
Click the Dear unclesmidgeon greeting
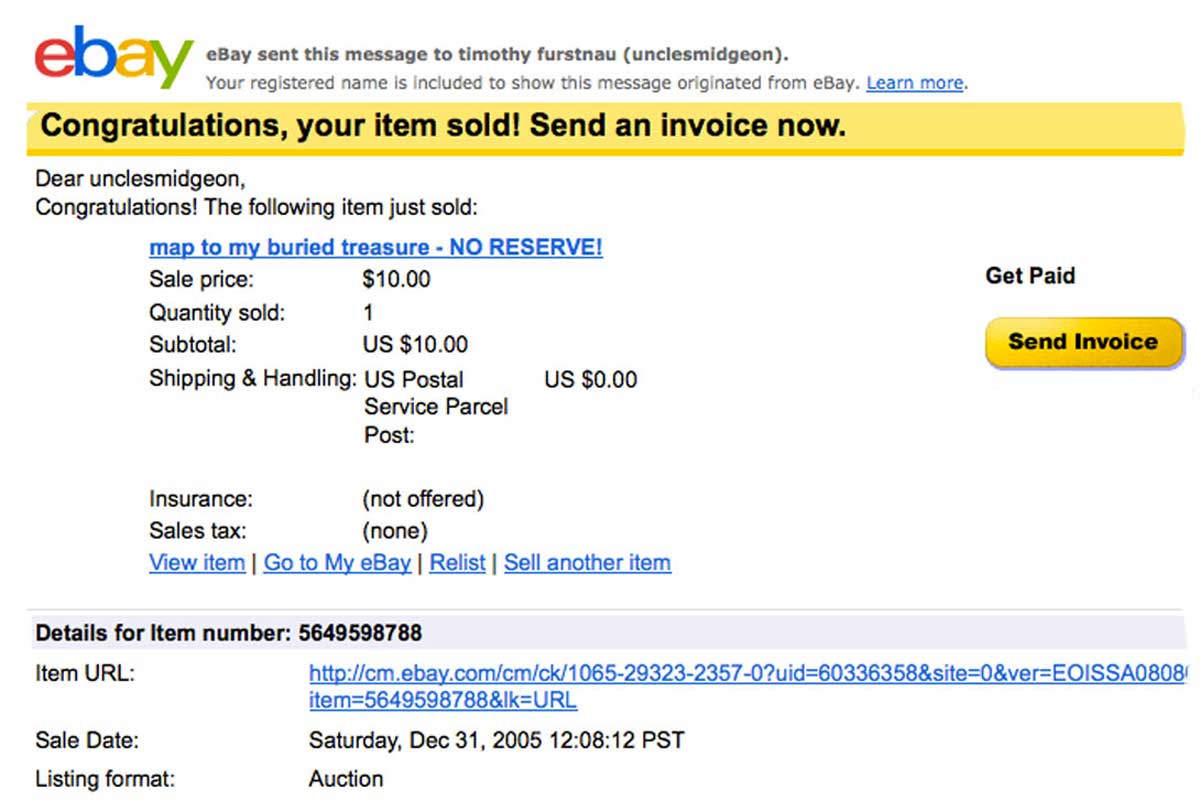coord(140,179)
